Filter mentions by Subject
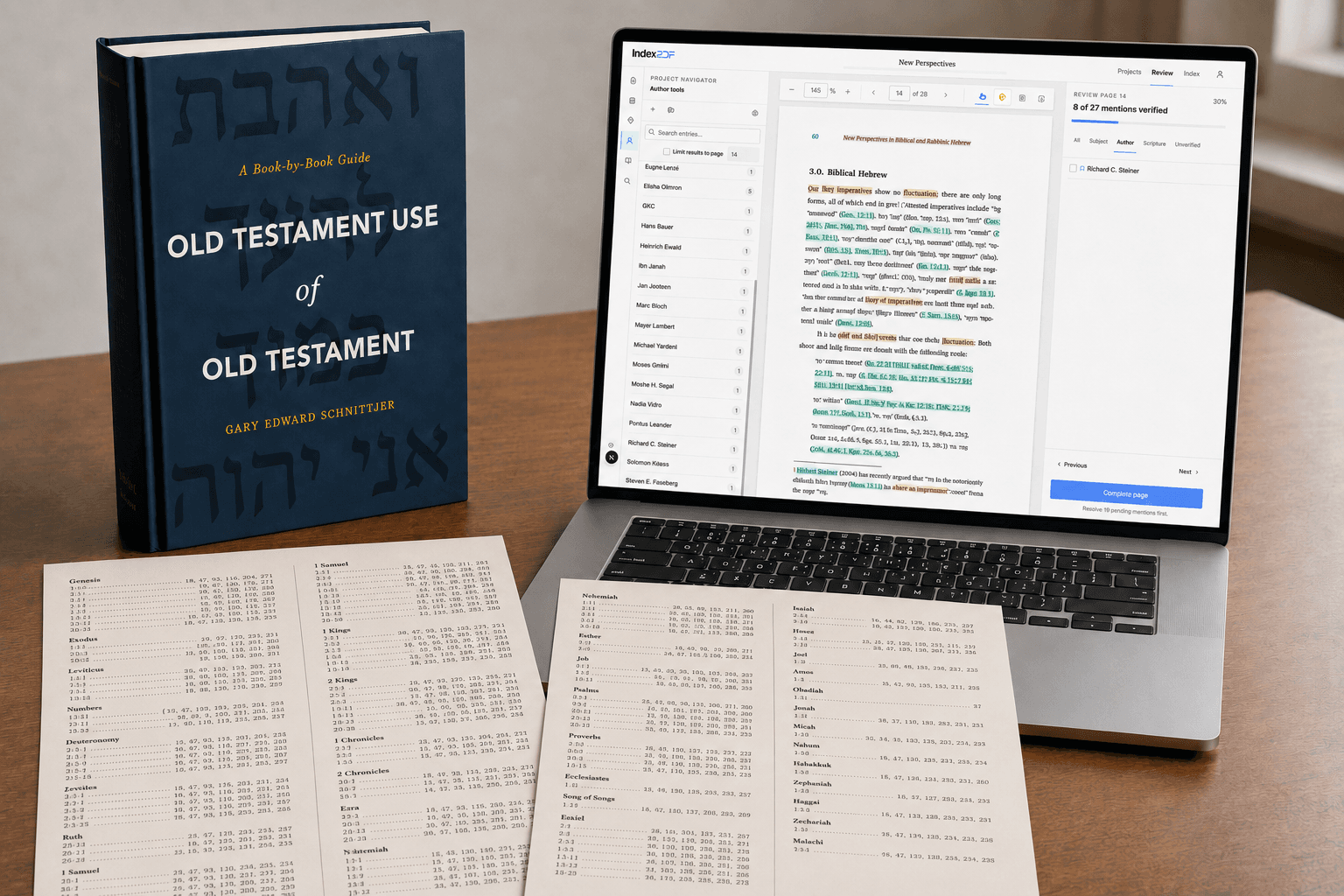1344x896 pixels. [1098, 141]
